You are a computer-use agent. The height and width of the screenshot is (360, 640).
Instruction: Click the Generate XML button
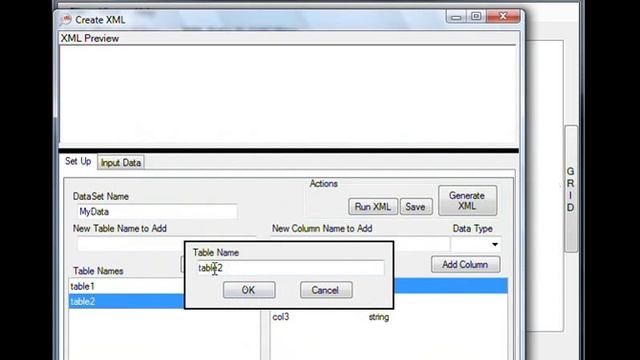click(467, 200)
